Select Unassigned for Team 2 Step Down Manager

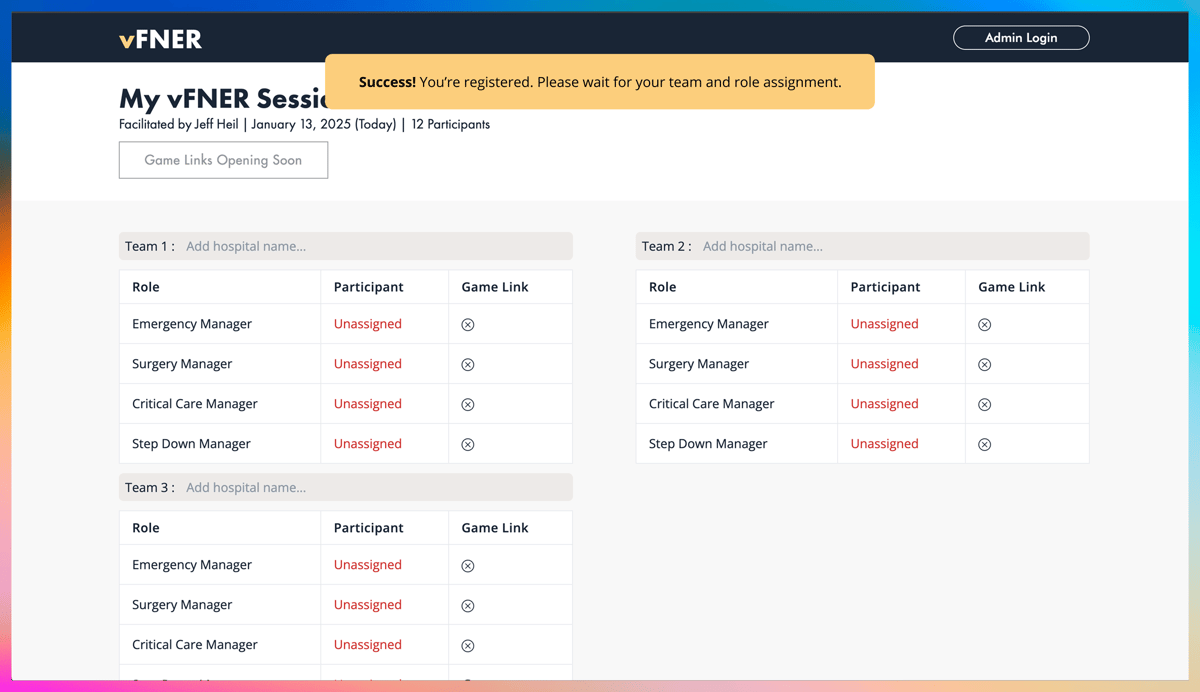885,444
